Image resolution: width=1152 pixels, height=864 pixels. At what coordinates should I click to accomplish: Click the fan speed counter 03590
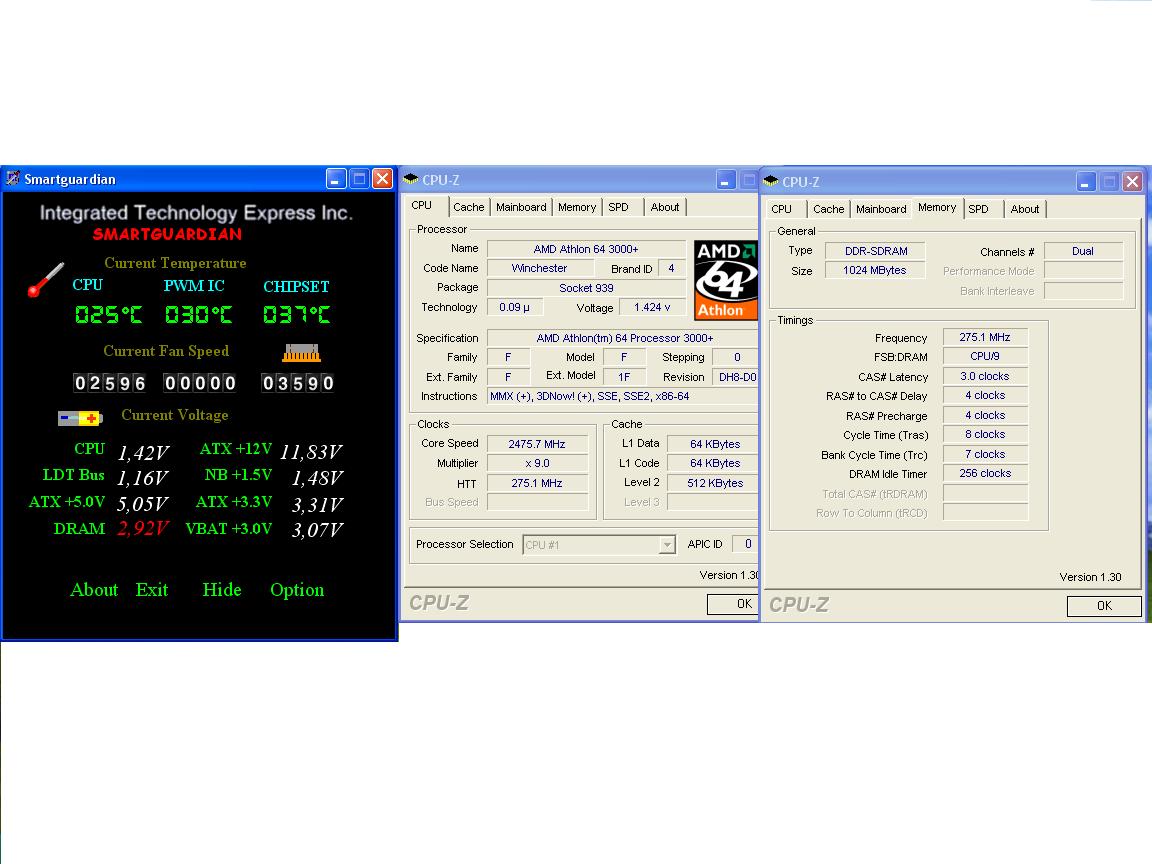(x=298, y=383)
